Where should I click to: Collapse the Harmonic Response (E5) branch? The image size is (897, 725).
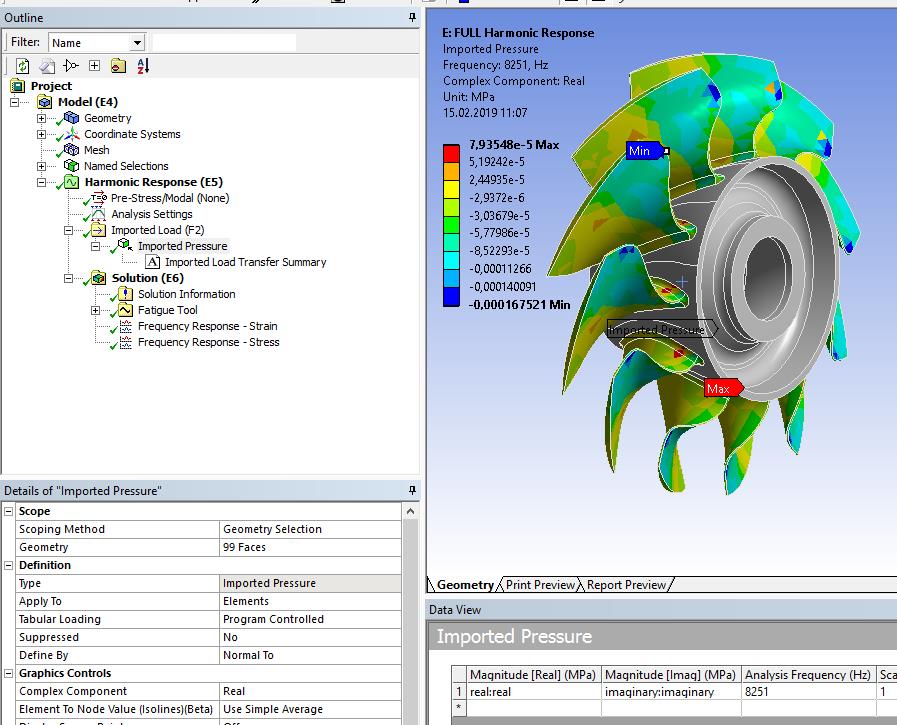pyautogui.click(x=41, y=182)
